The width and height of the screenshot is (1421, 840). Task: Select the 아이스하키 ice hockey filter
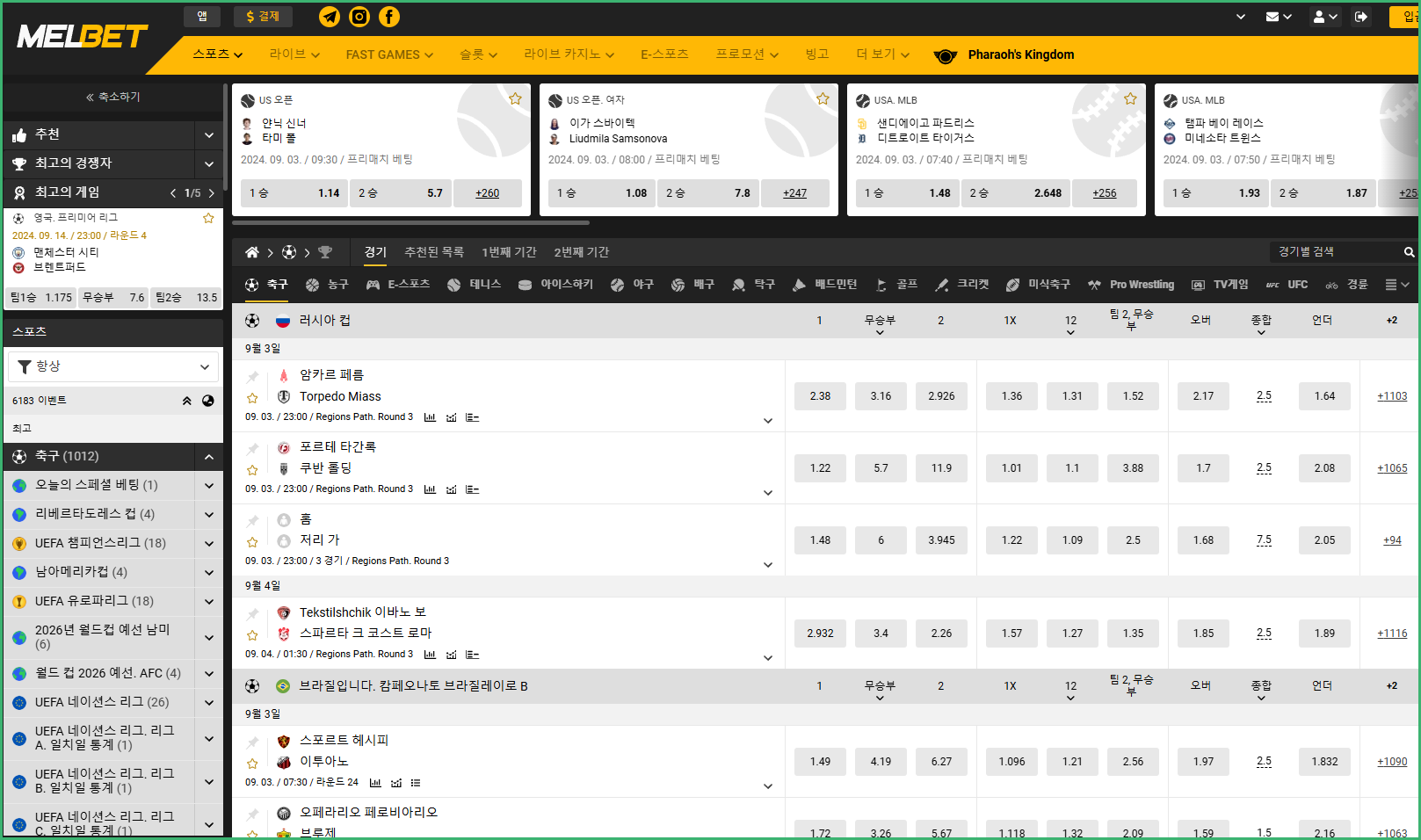[x=555, y=285]
